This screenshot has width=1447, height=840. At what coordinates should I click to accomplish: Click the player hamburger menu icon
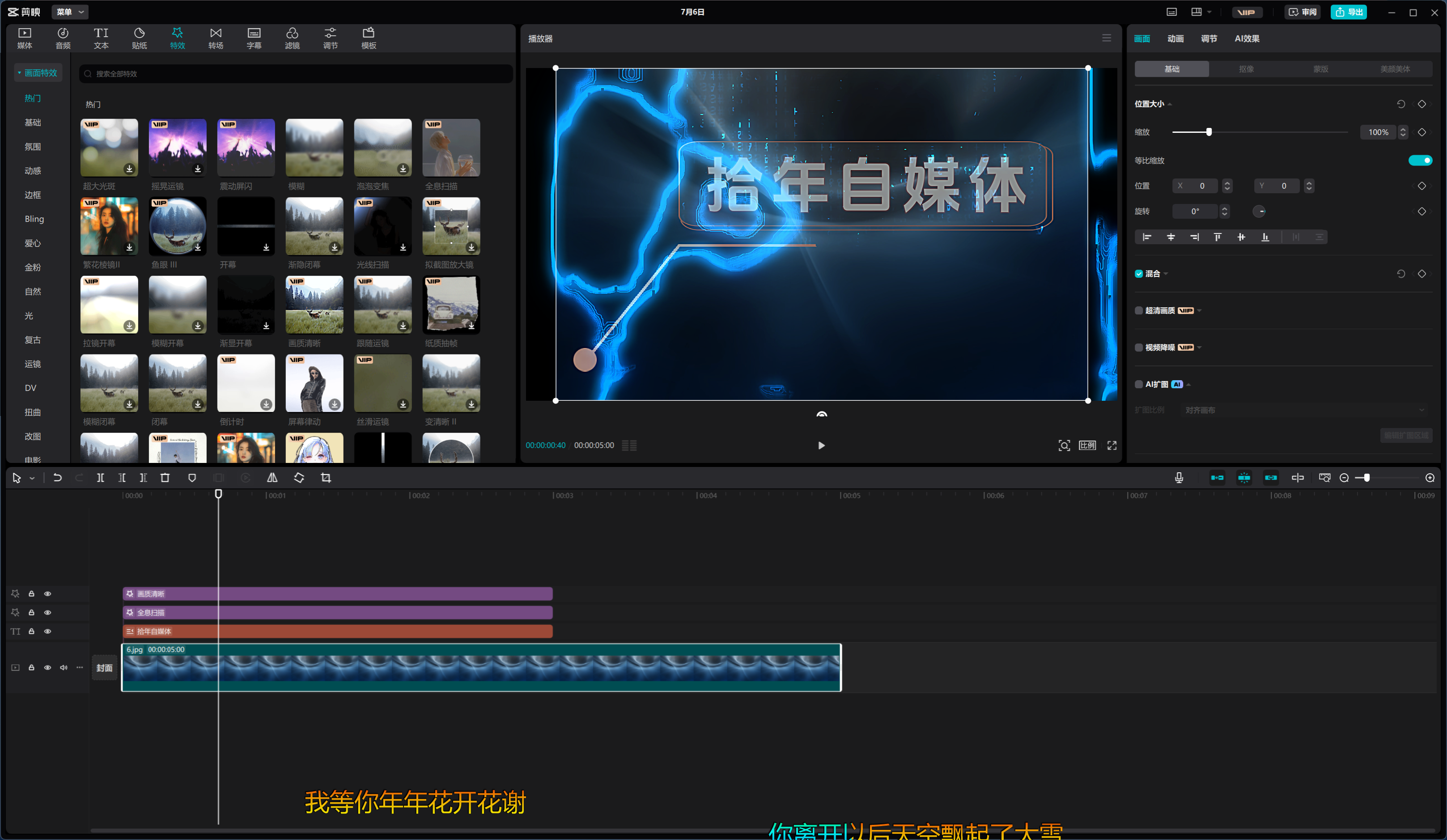click(1107, 38)
